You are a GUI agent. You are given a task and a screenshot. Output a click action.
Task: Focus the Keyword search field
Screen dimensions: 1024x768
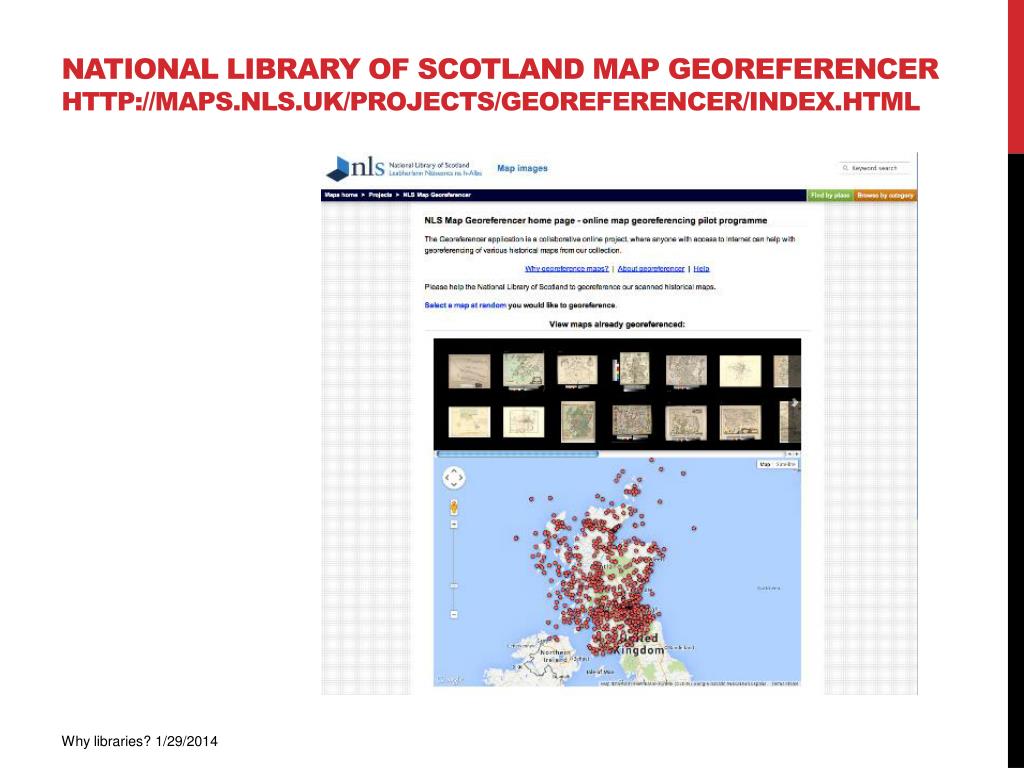click(874, 168)
